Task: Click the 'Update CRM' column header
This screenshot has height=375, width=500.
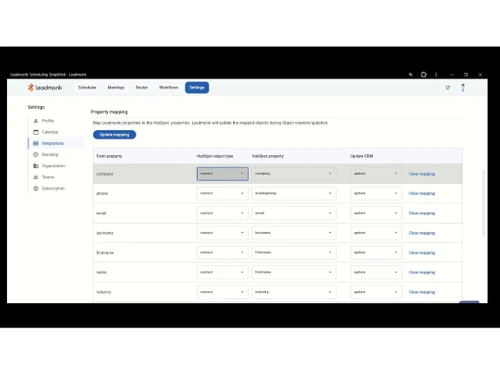Action: 362,156
